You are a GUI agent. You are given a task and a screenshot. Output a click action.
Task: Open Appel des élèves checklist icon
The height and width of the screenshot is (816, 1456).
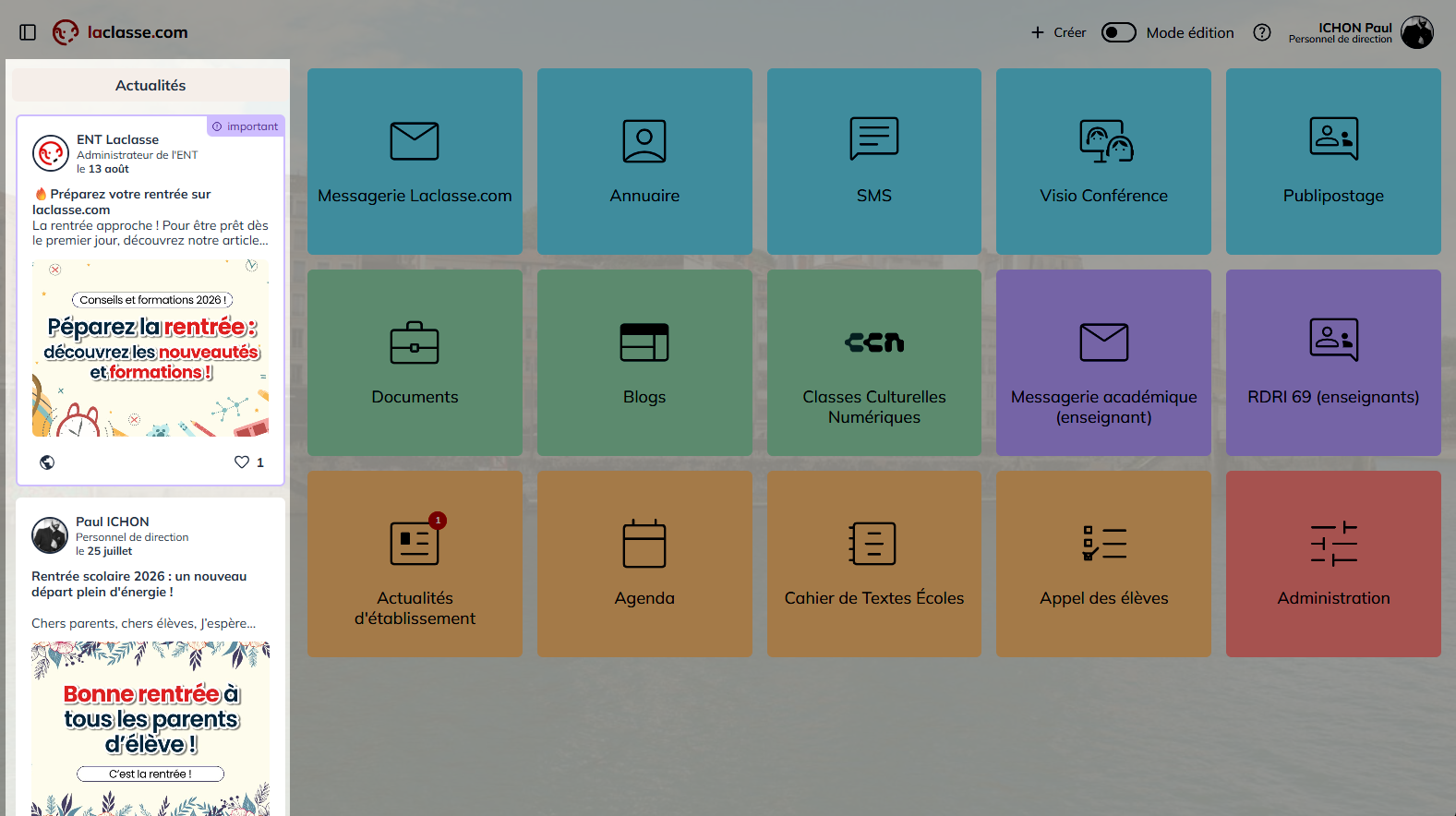[x=1104, y=544]
